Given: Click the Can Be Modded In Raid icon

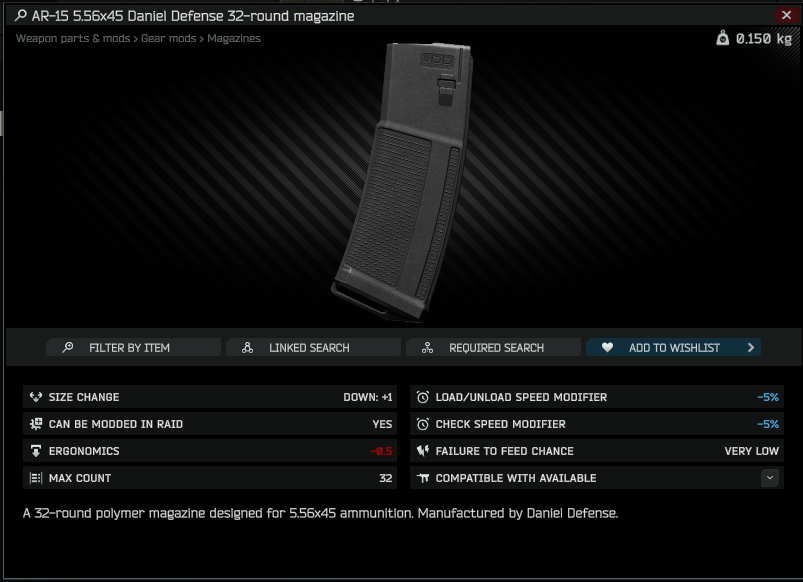Looking at the screenshot, I should pos(36,424).
